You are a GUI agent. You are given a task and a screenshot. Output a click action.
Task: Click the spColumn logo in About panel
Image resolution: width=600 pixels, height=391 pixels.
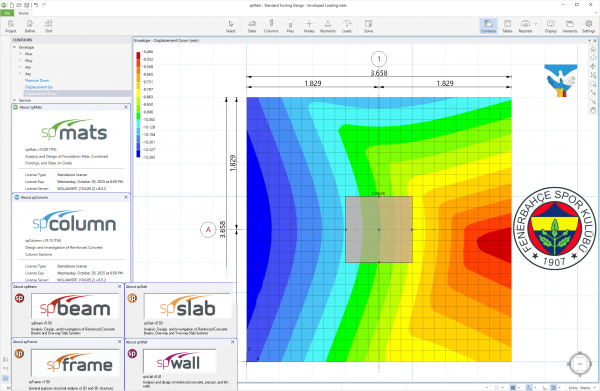(74, 221)
